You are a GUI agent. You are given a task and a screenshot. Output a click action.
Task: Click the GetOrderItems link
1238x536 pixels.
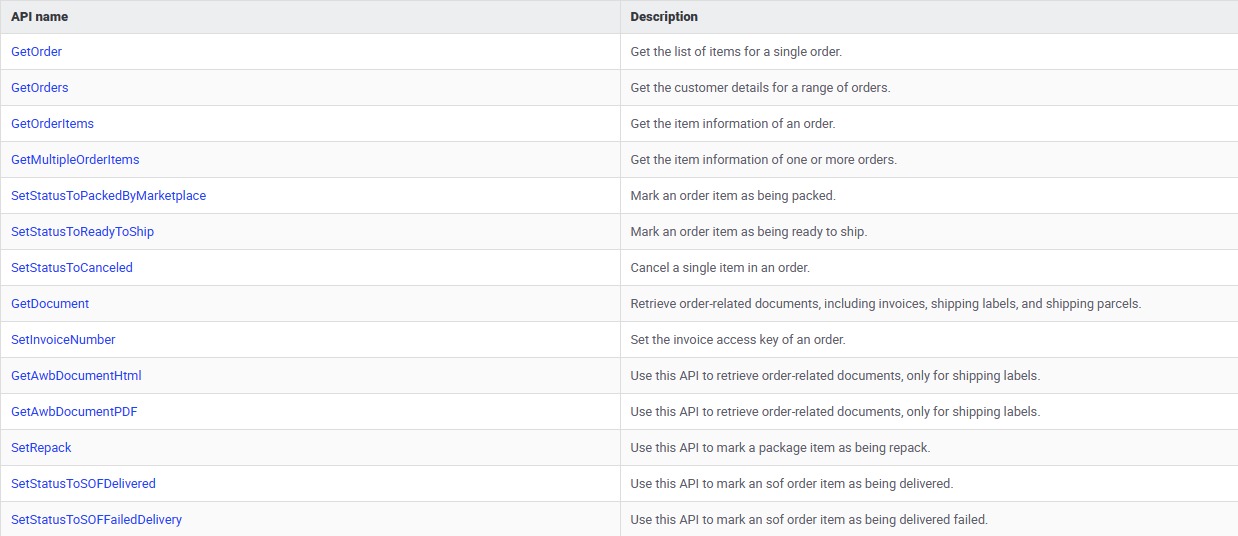click(52, 124)
